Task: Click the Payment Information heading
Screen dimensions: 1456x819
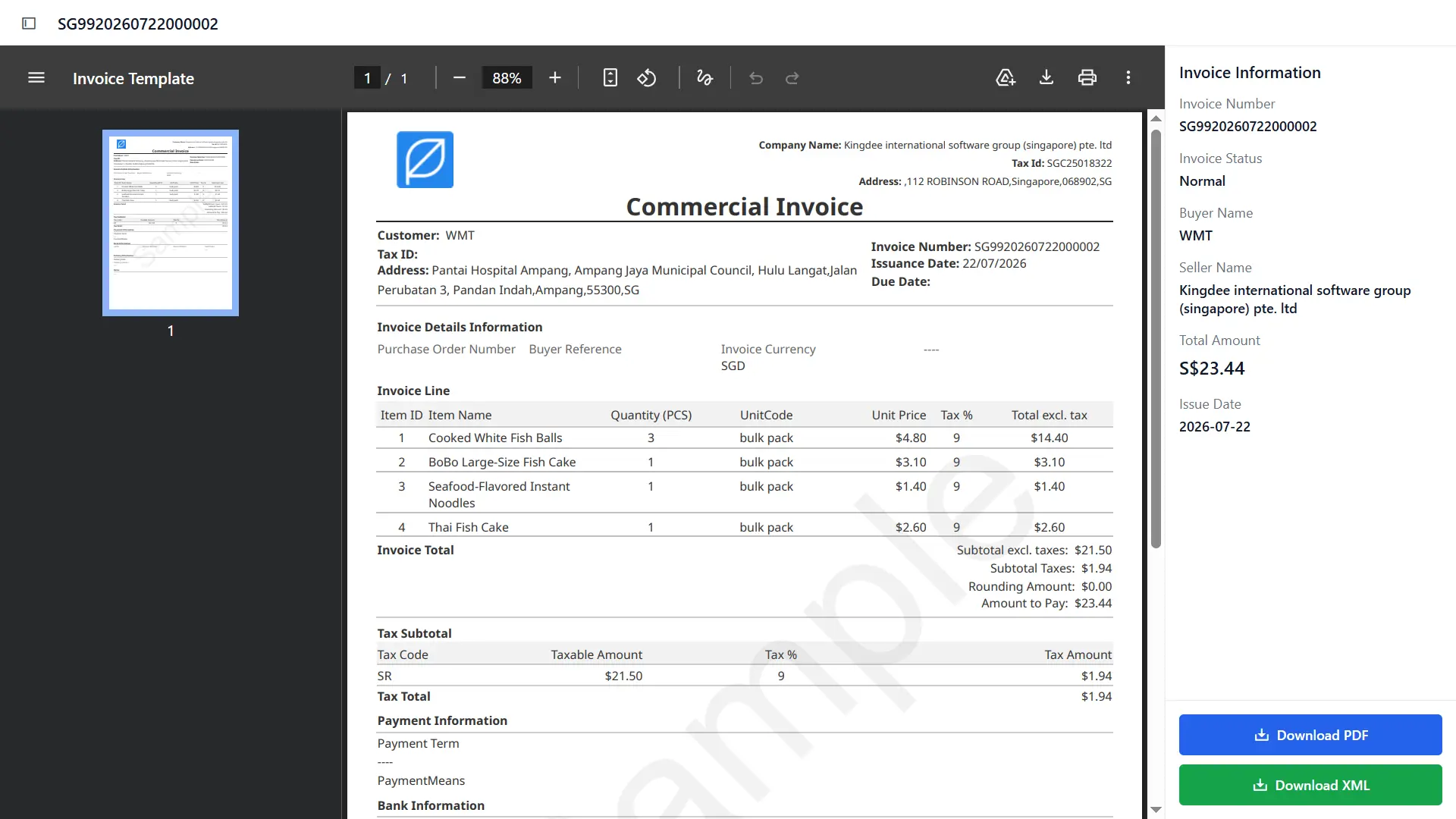Action: tap(442, 720)
